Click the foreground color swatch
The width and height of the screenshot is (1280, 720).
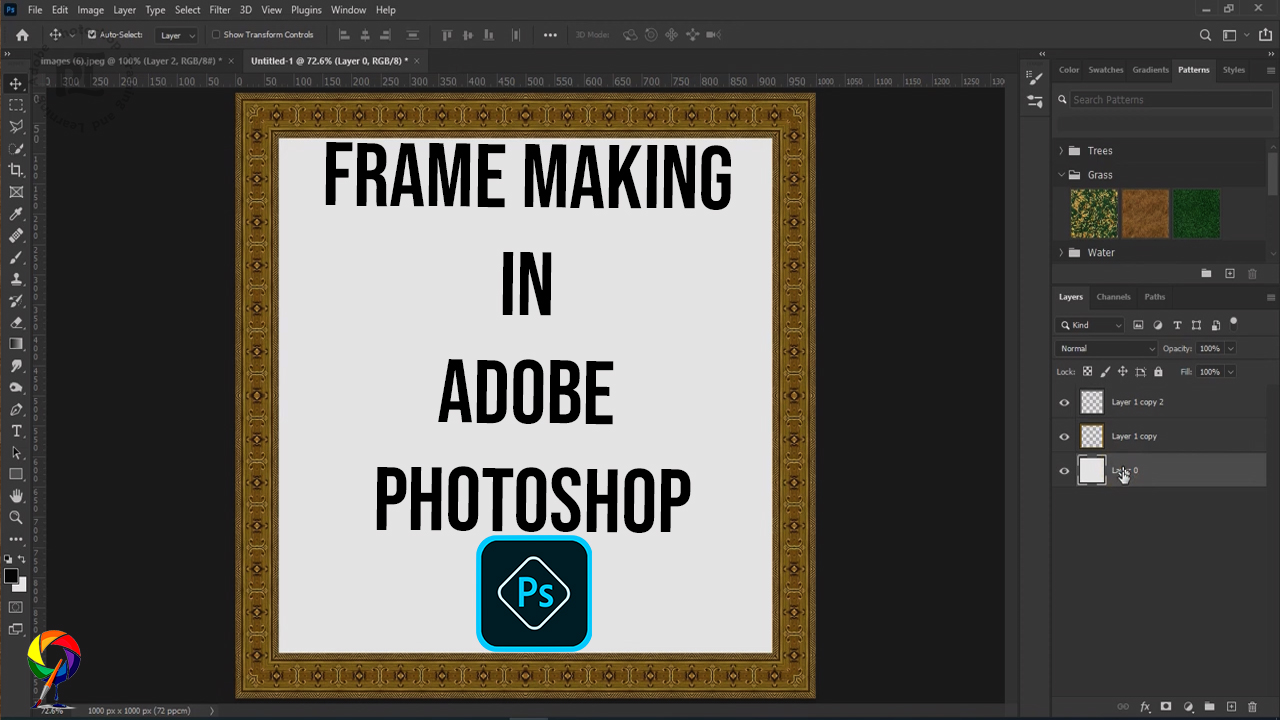click(x=11, y=576)
